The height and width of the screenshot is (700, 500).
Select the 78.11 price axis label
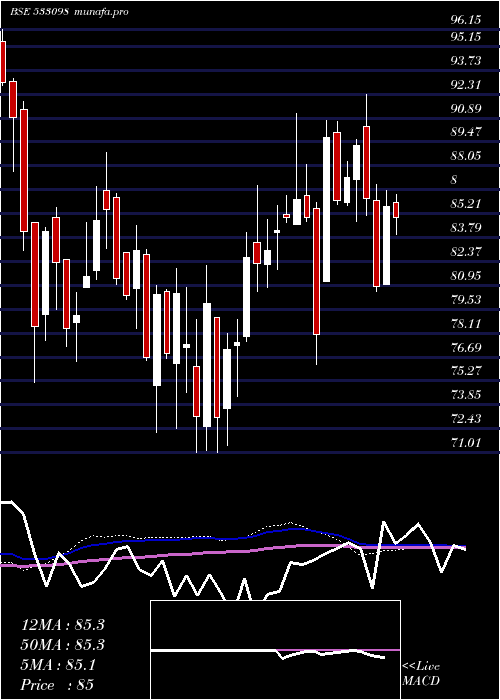coord(466,323)
